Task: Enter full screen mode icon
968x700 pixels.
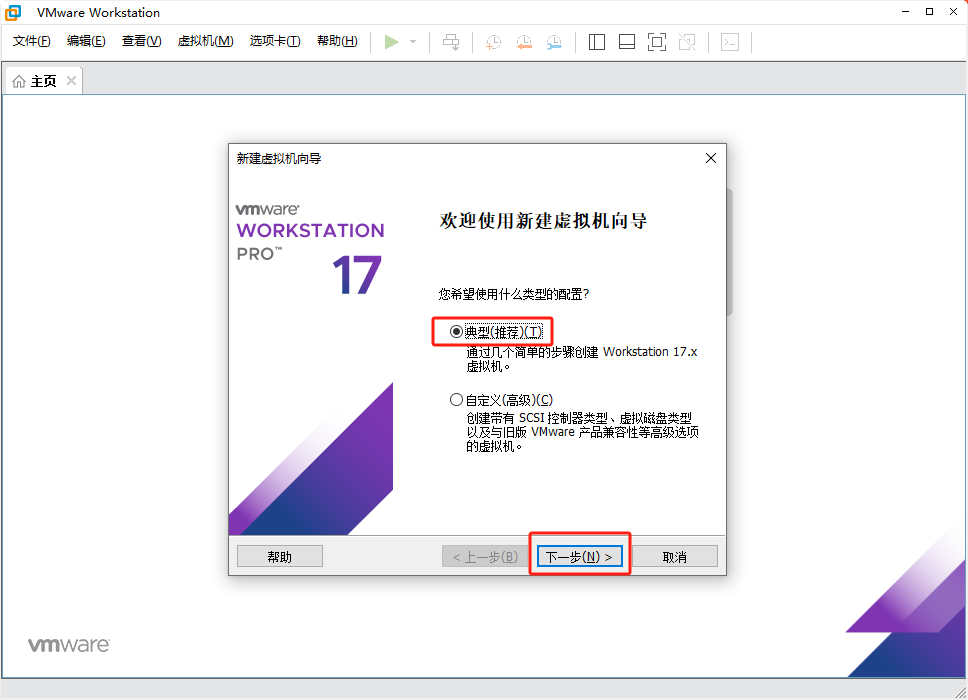Action: tap(657, 42)
